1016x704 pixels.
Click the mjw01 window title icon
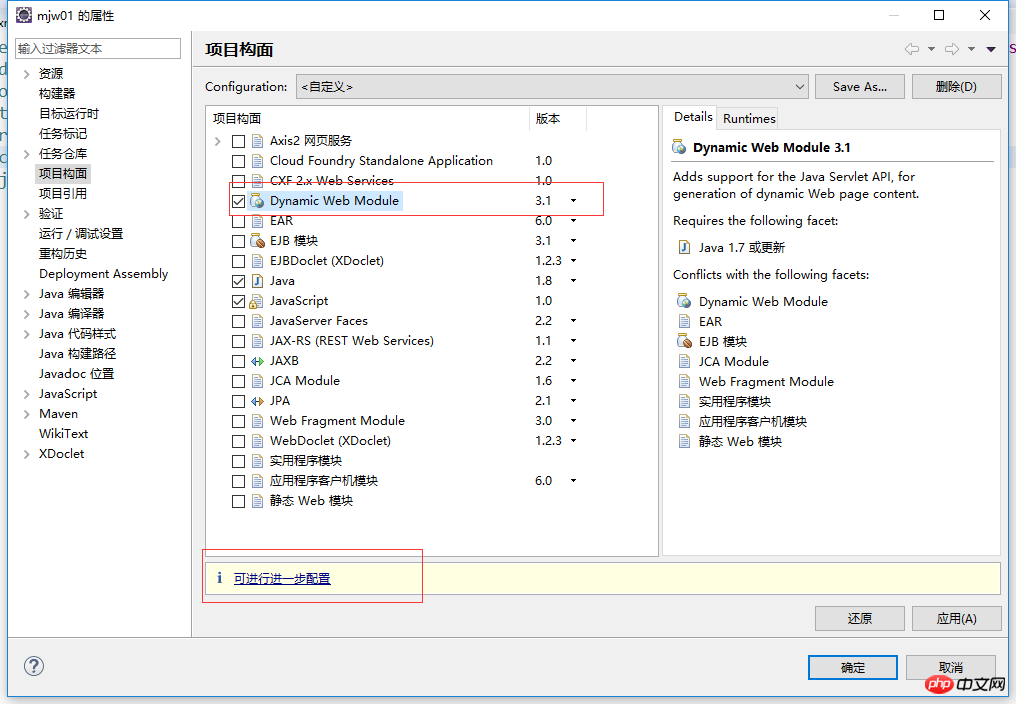point(24,15)
